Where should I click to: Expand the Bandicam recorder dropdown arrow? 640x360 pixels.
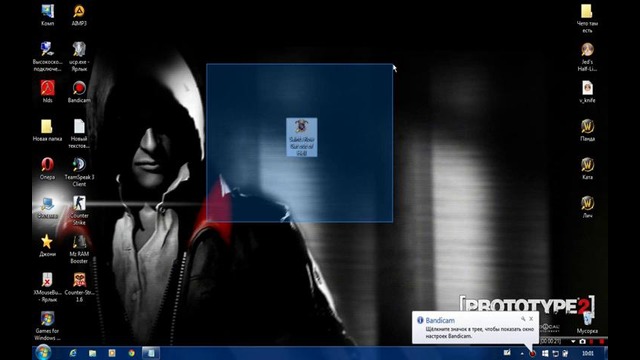(573, 341)
